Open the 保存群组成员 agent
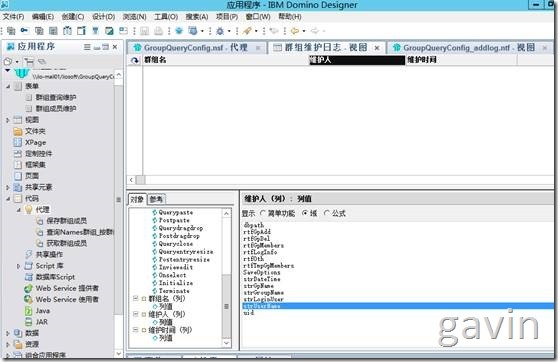558x362 pixels. (x=67, y=221)
